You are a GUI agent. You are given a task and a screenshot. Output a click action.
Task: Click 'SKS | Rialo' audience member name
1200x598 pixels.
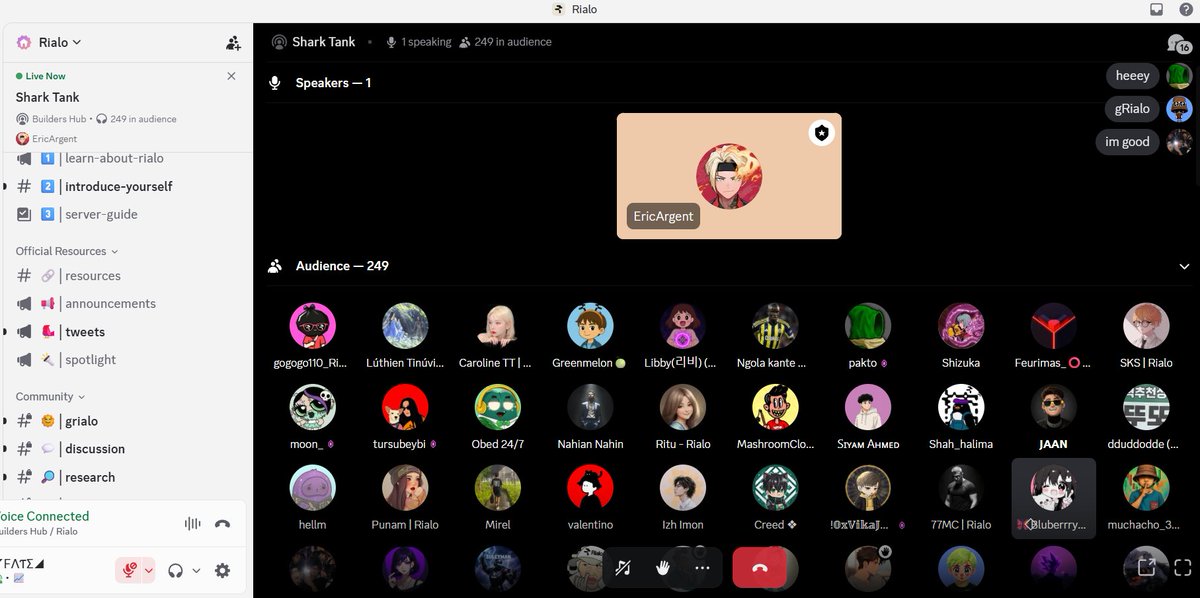[1146, 363]
